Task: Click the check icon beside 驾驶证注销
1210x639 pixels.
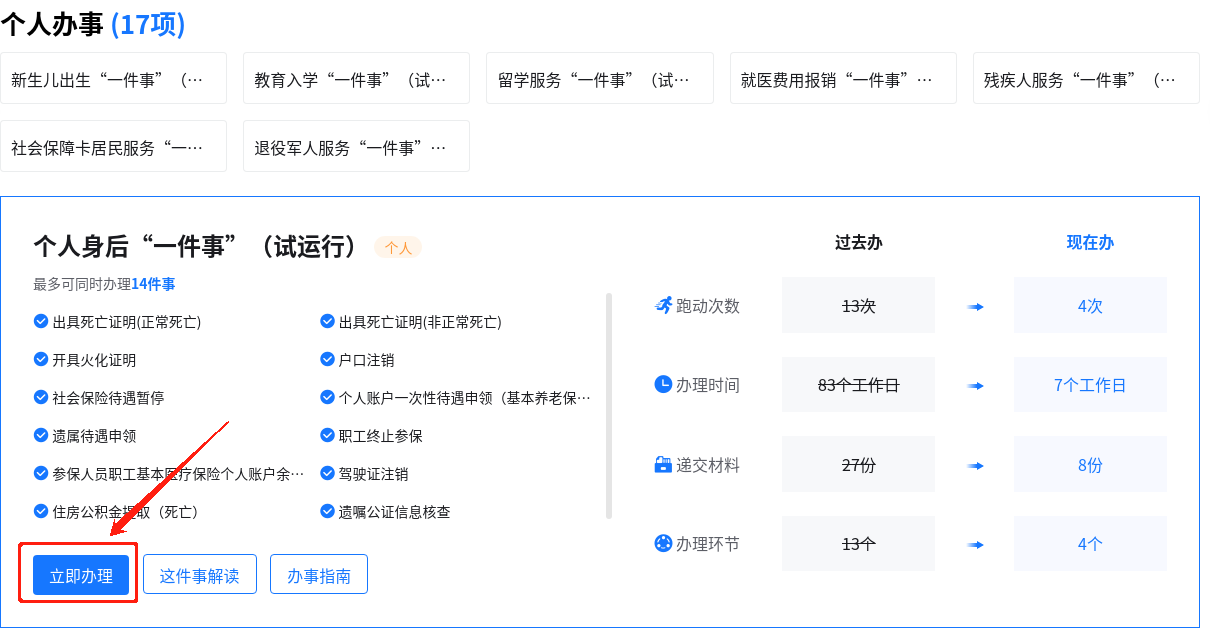Action: (x=327, y=473)
